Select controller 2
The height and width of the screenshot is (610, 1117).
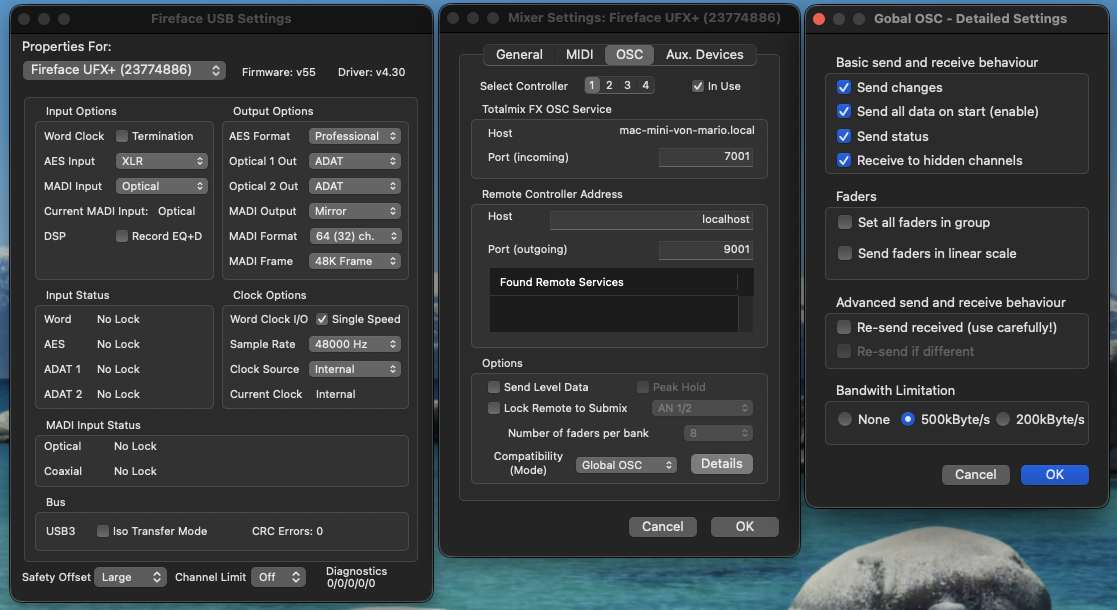[x=609, y=85]
